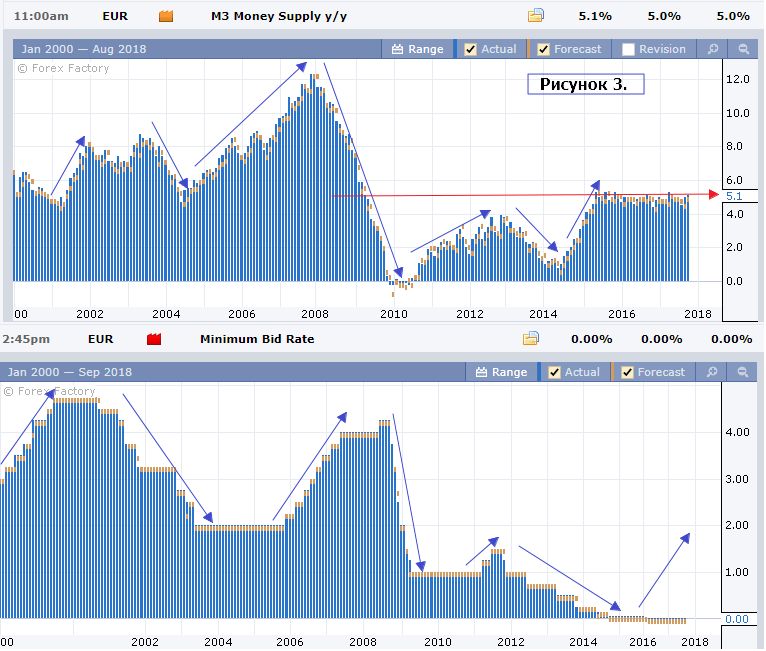Image resolution: width=766 pixels, height=651 pixels.
Task: Open Range selector on Minimum Bid Rate chart
Action: [x=500, y=372]
